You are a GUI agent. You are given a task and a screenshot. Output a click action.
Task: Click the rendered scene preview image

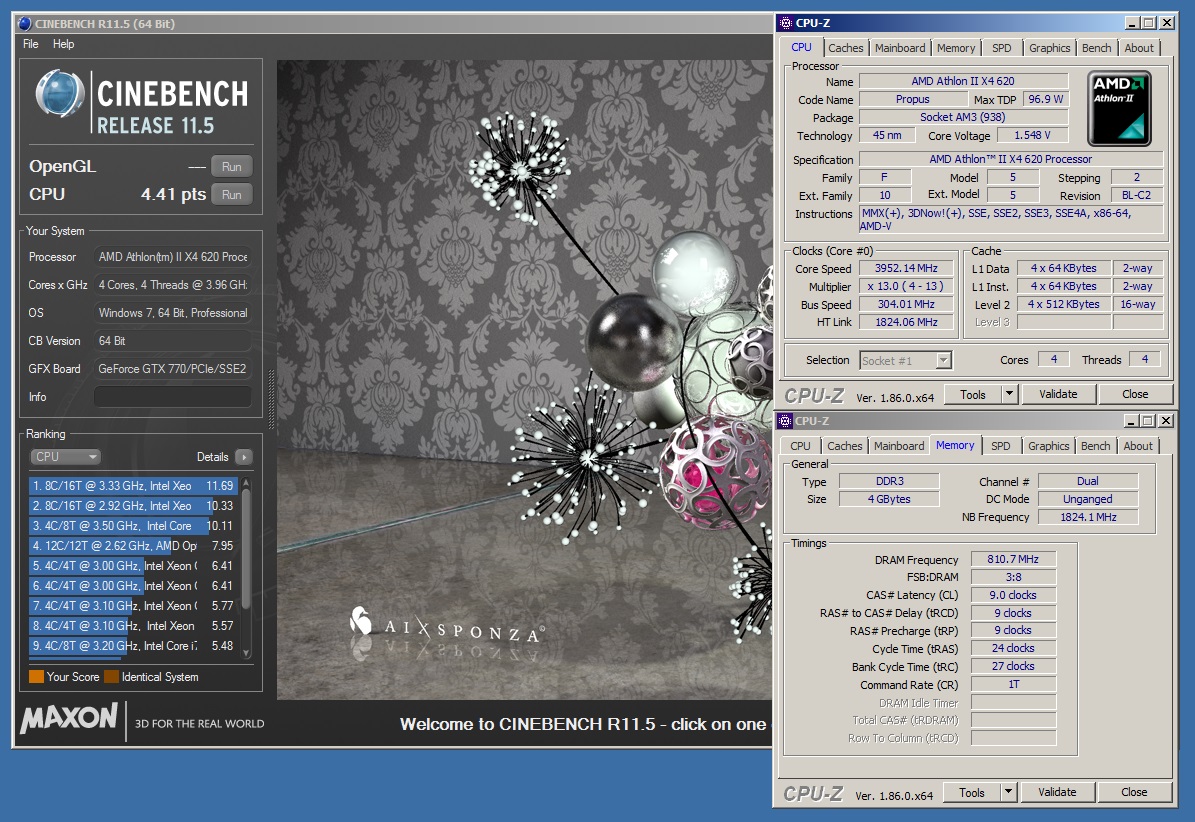click(x=524, y=379)
